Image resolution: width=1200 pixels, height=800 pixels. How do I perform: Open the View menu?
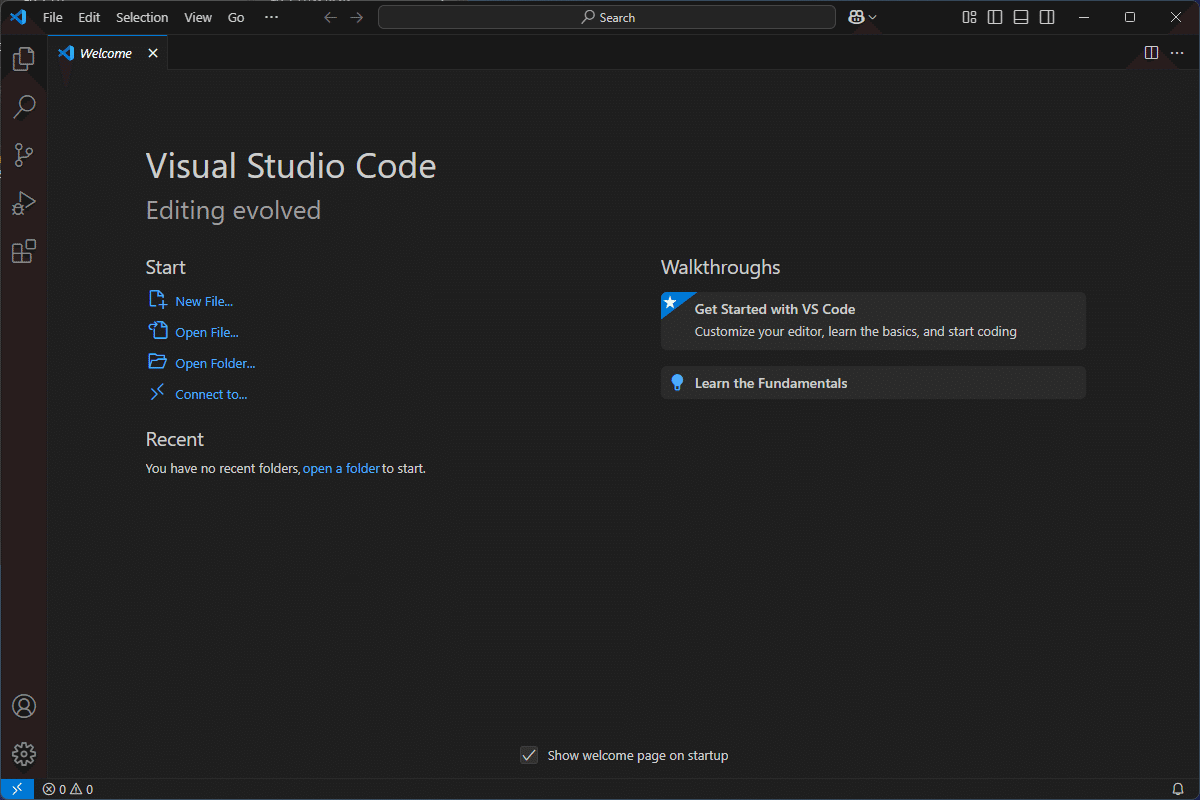pos(198,17)
